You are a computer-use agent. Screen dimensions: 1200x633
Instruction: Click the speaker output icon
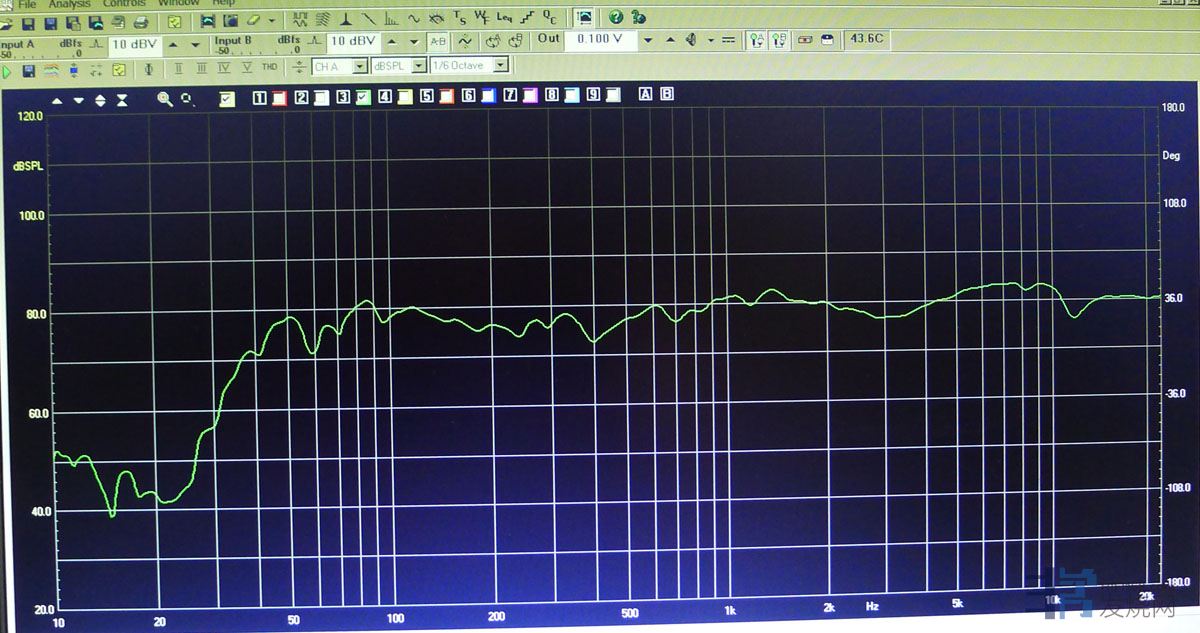pyautogui.click(x=690, y=40)
